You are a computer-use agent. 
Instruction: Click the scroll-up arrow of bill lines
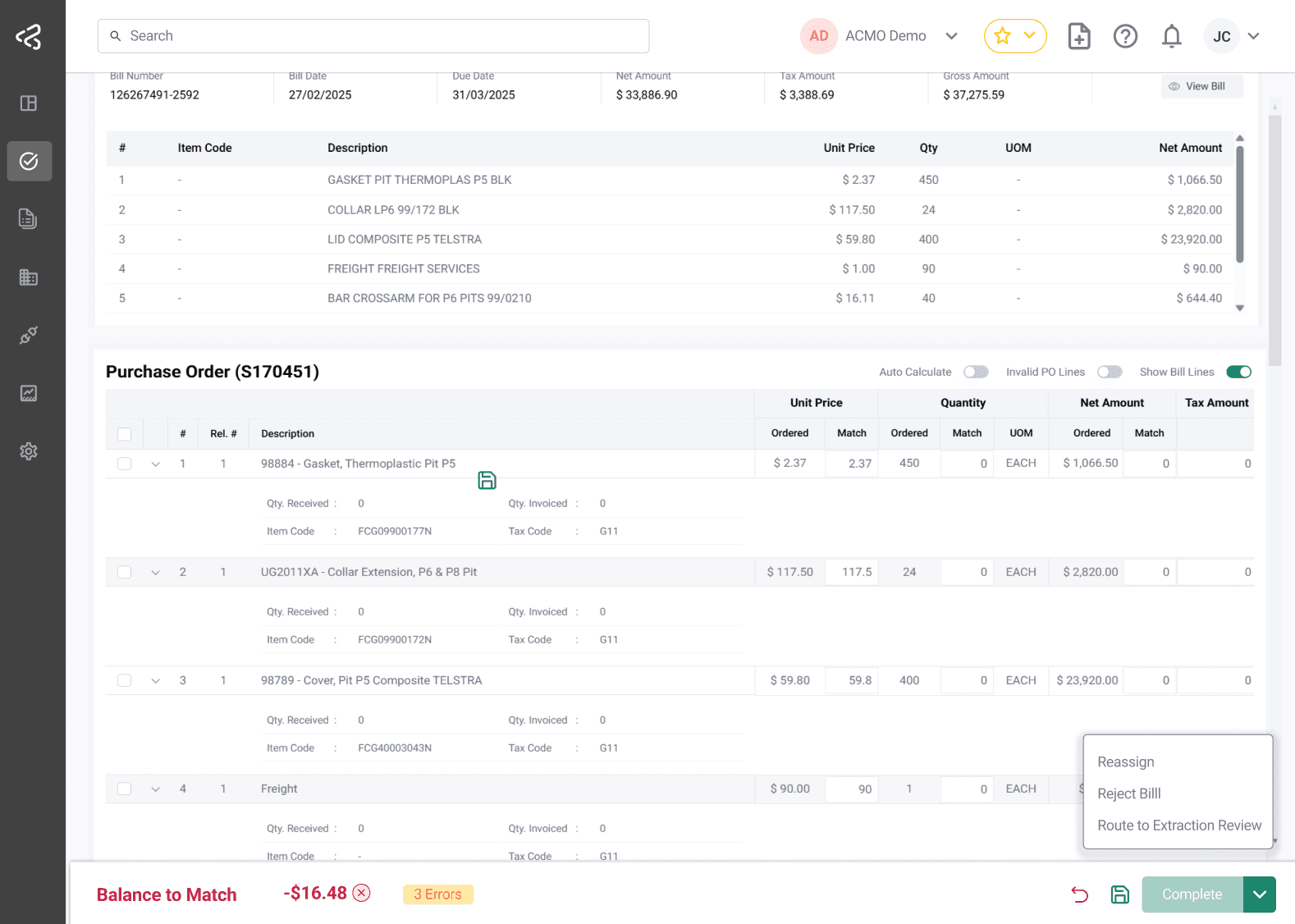coord(1240,138)
